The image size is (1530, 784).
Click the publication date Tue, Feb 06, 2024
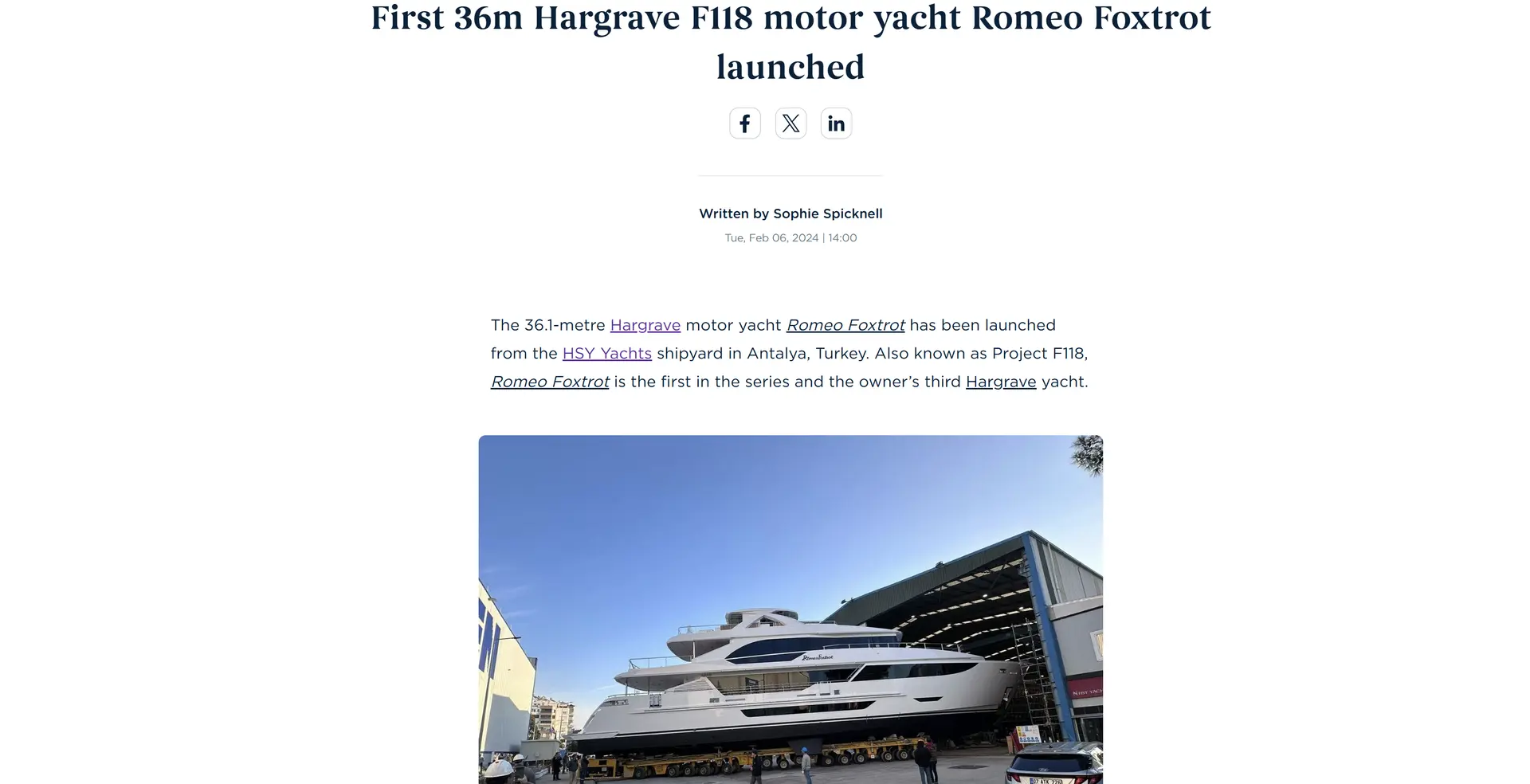pos(771,237)
